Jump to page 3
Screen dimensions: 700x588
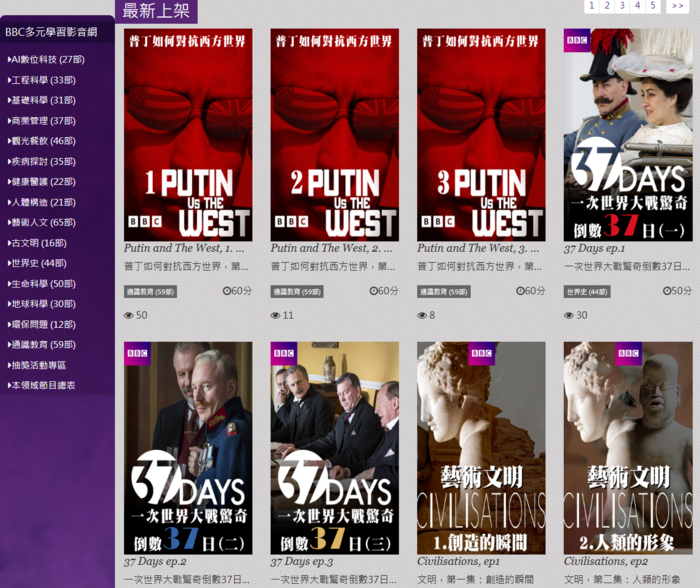pyautogui.click(x=622, y=6)
